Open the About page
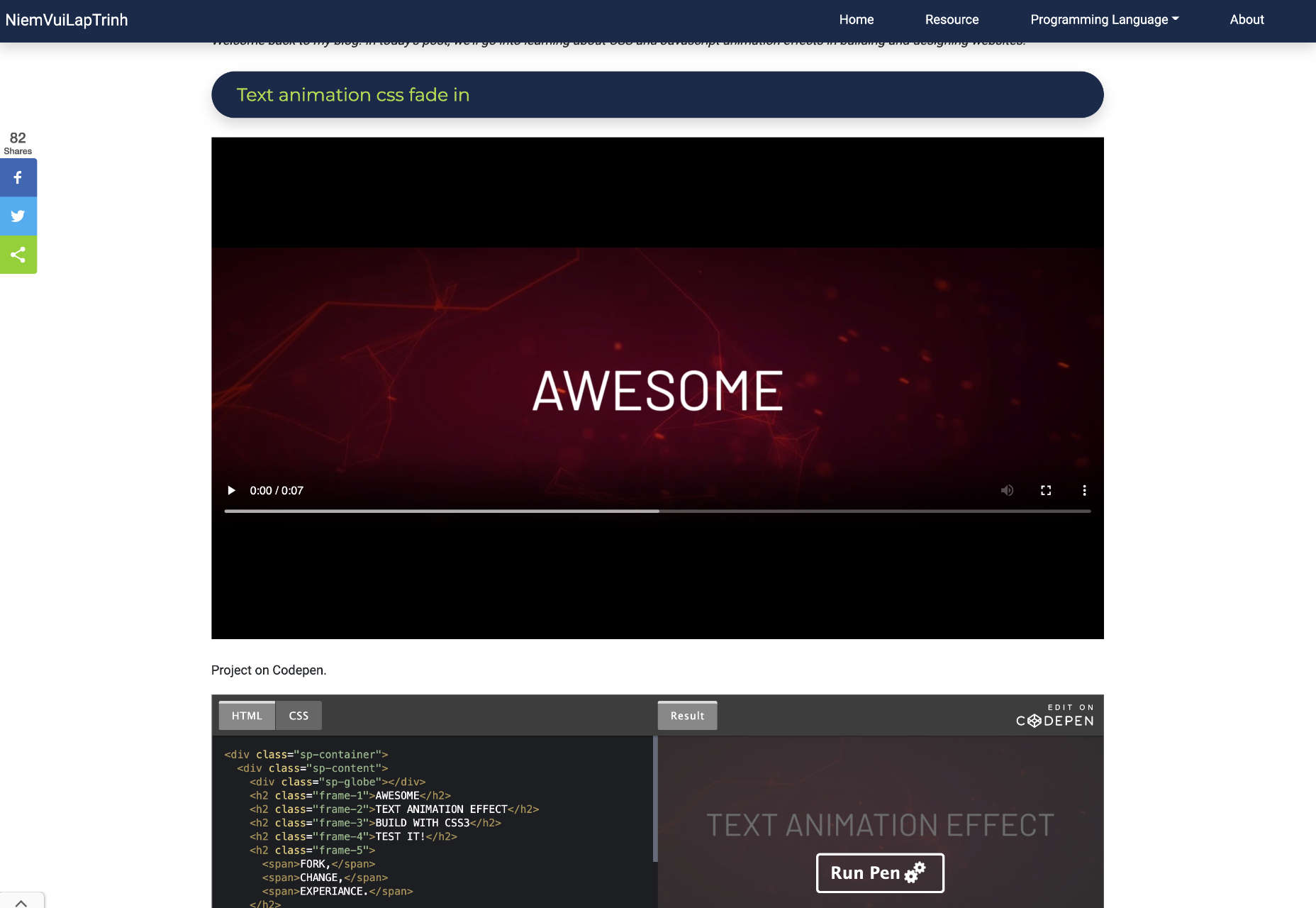The image size is (1316, 908). coord(1247,20)
